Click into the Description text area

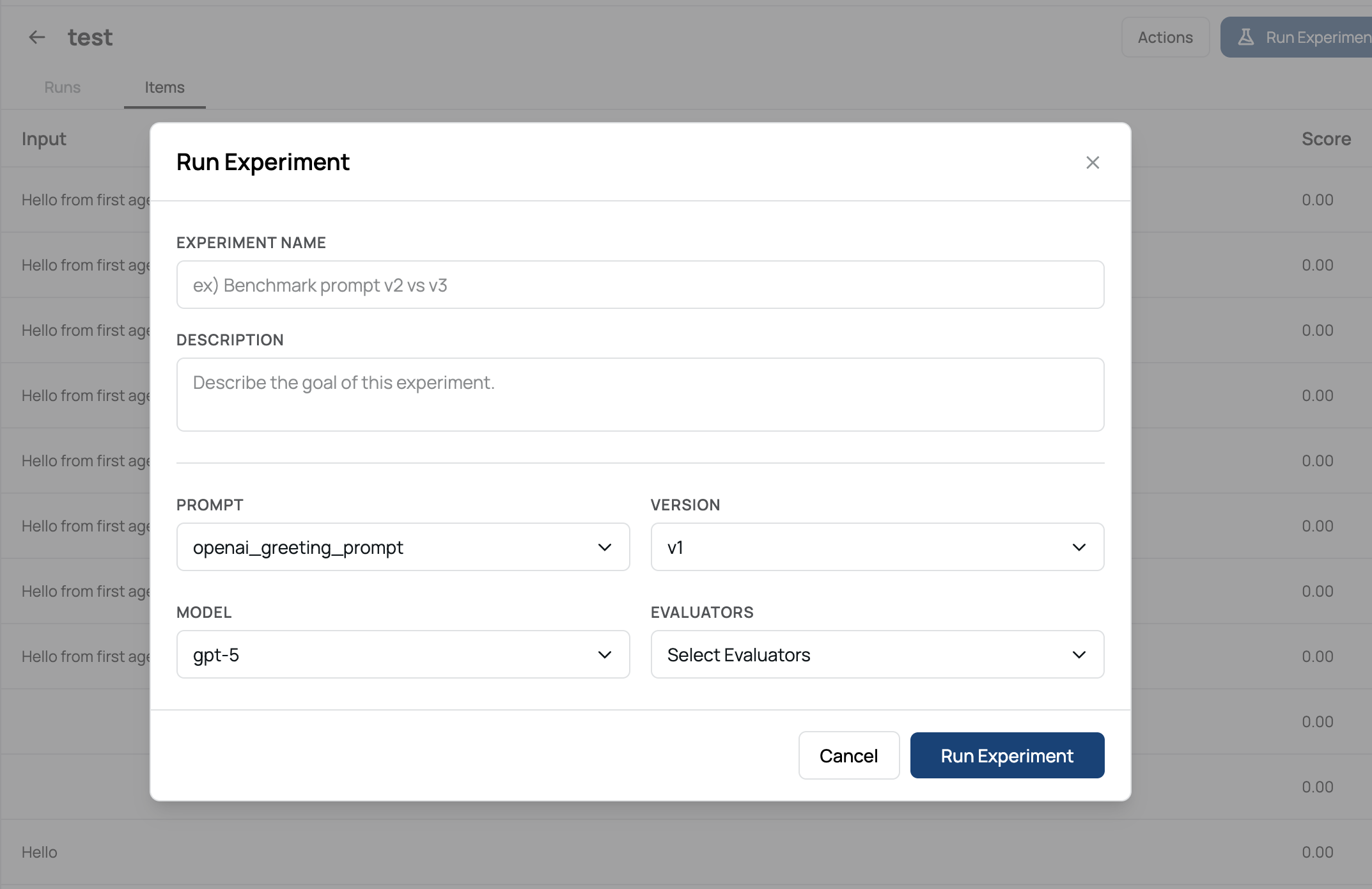(x=640, y=395)
